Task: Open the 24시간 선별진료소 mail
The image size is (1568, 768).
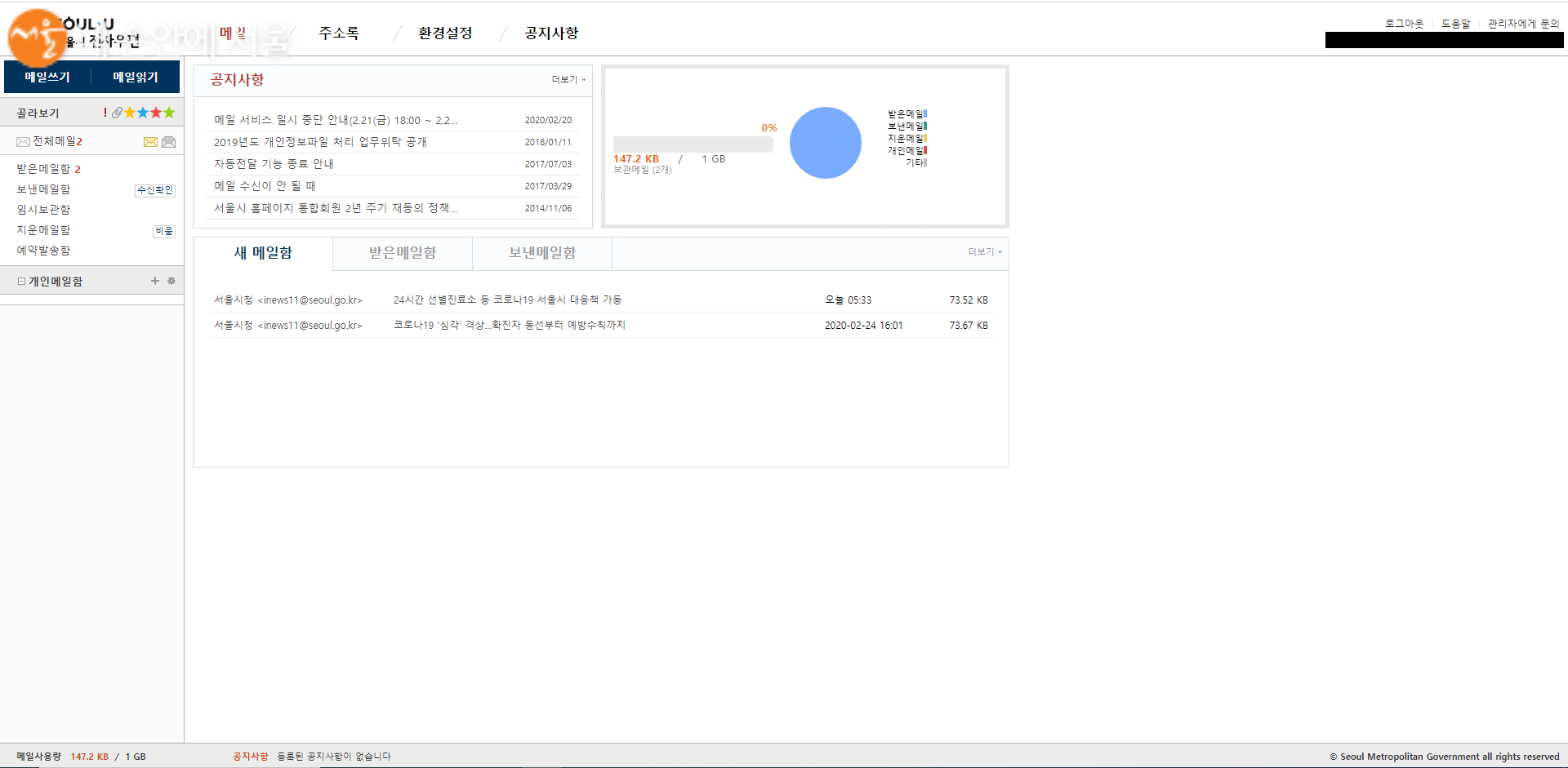Action: coord(507,300)
